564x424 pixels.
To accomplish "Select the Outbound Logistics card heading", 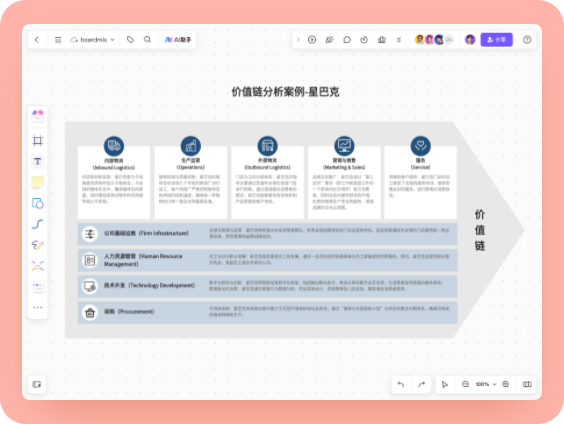I will coord(267,164).
